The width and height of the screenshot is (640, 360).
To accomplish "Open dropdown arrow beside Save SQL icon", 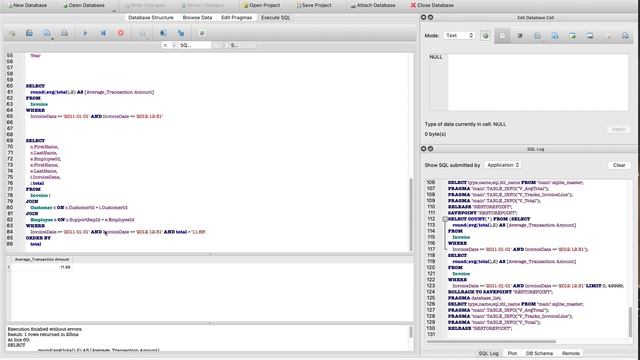I will click(x=52, y=39).
